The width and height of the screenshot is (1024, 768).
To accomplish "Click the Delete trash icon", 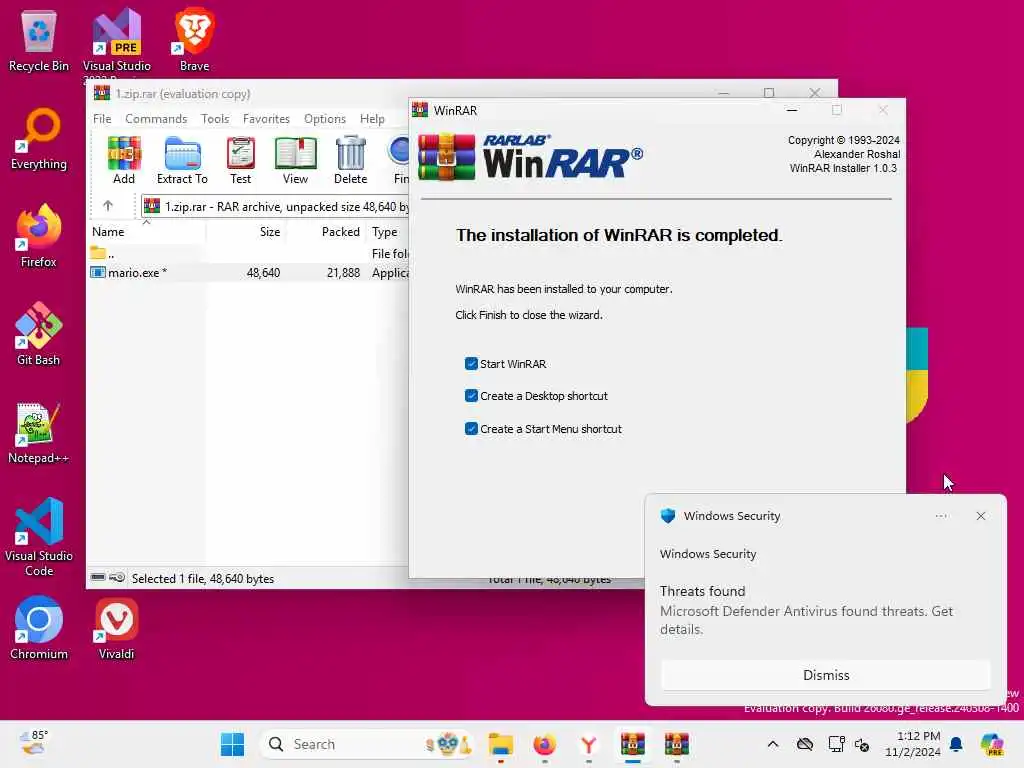I will tap(351, 161).
